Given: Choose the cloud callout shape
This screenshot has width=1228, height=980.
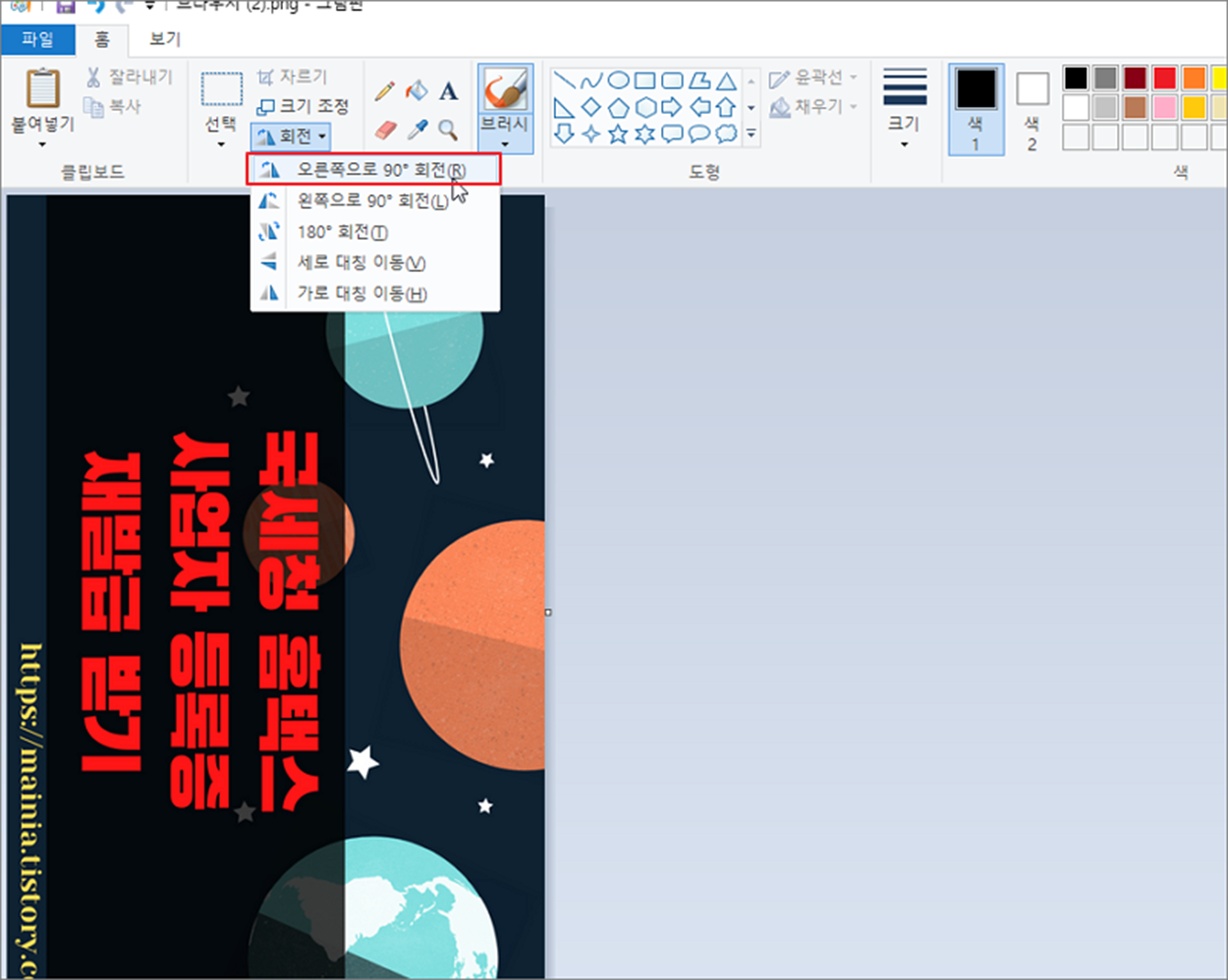Looking at the screenshot, I should coord(726,134).
